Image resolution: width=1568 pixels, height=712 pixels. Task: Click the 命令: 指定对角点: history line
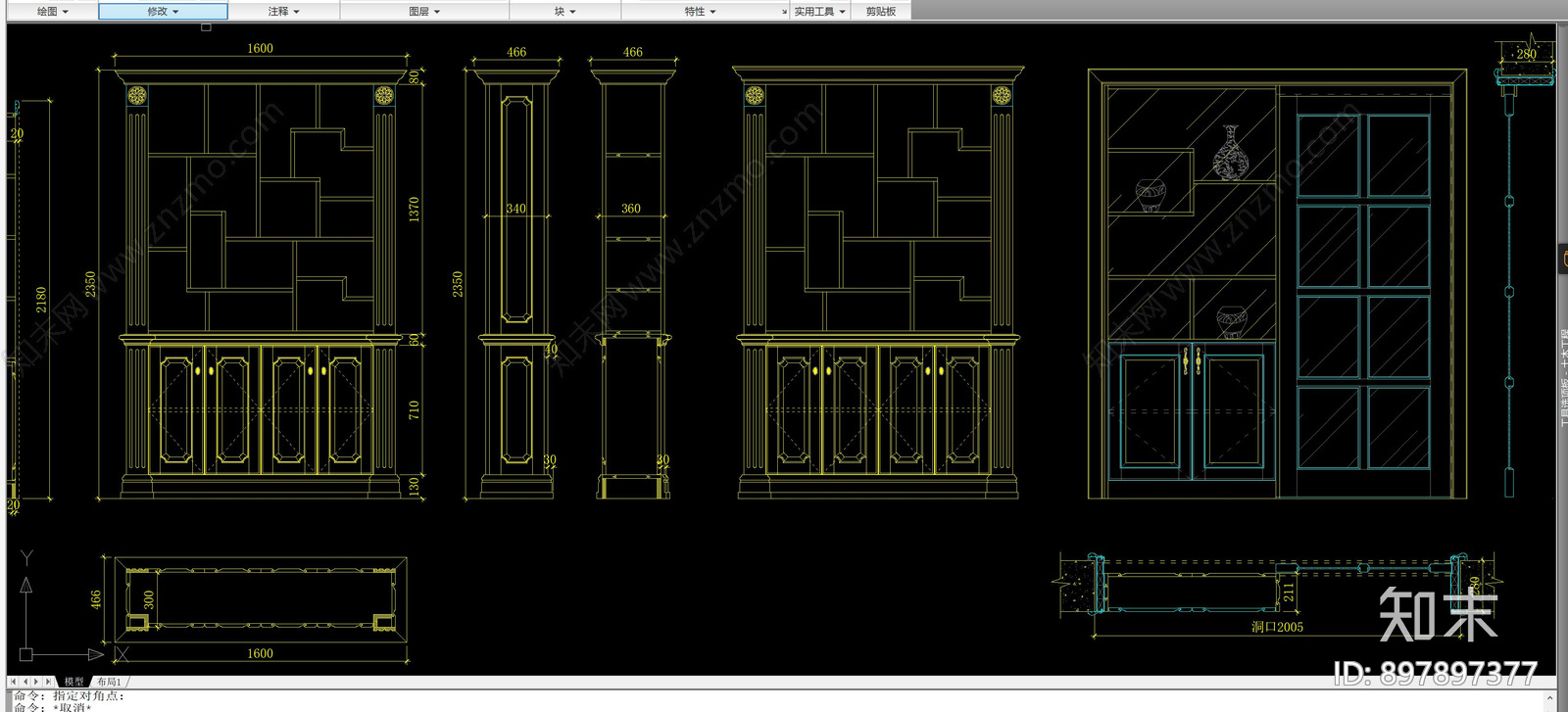coord(69,695)
